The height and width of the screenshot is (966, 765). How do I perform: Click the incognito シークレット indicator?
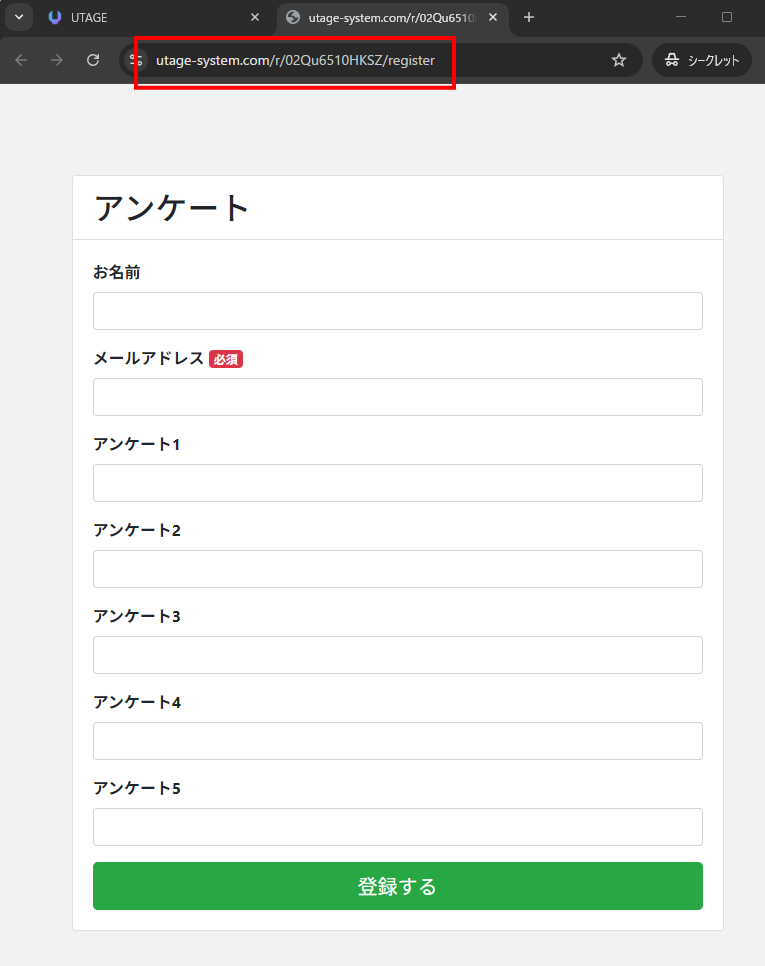702,60
